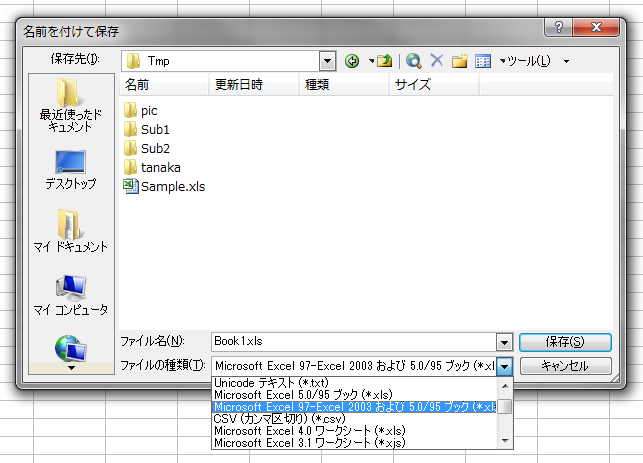This screenshot has width=643, height=463.
Task: Go to マイ コンピュータ in the places bar
Action: (x=70, y=295)
